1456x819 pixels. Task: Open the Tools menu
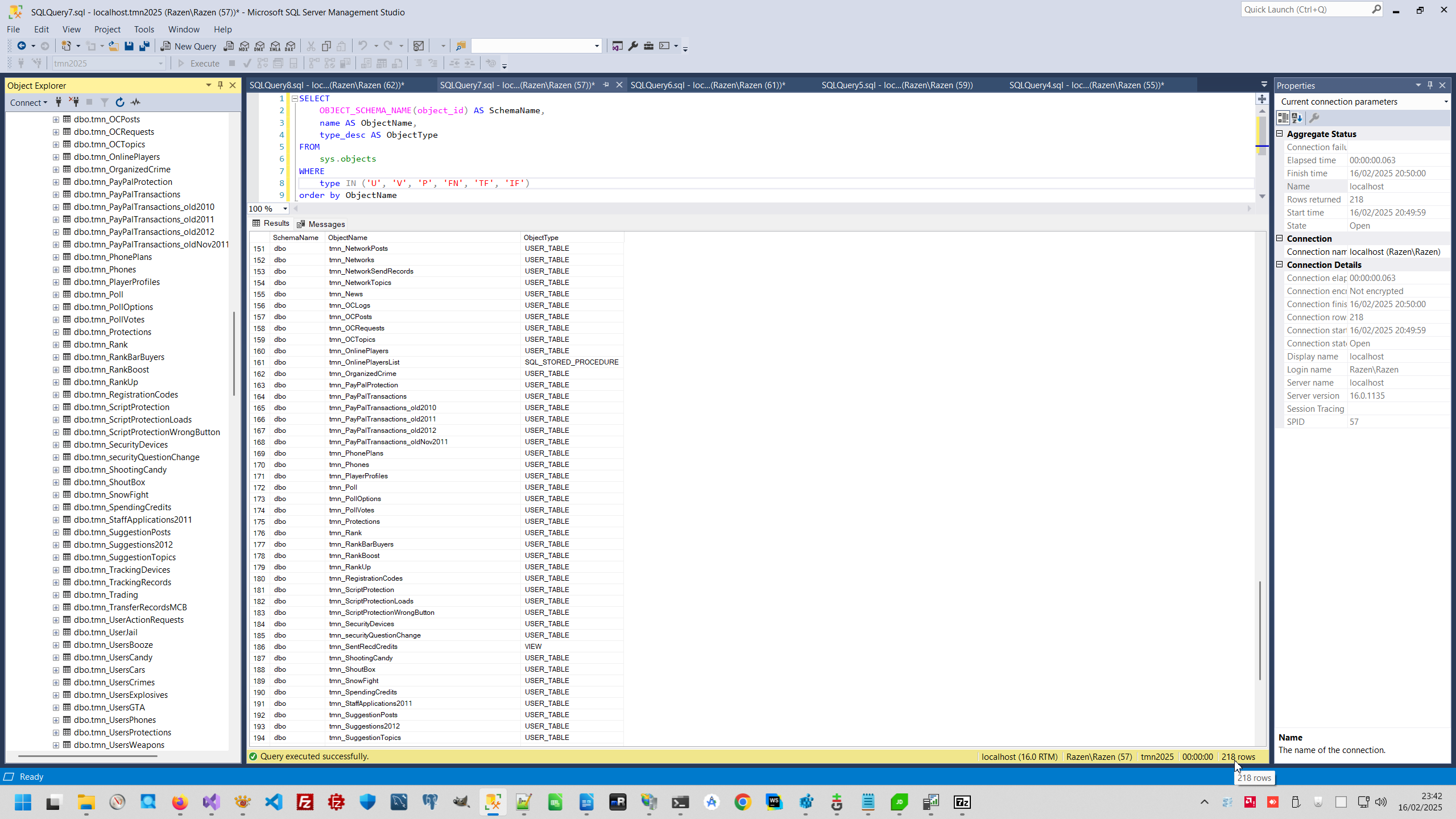[x=144, y=29]
